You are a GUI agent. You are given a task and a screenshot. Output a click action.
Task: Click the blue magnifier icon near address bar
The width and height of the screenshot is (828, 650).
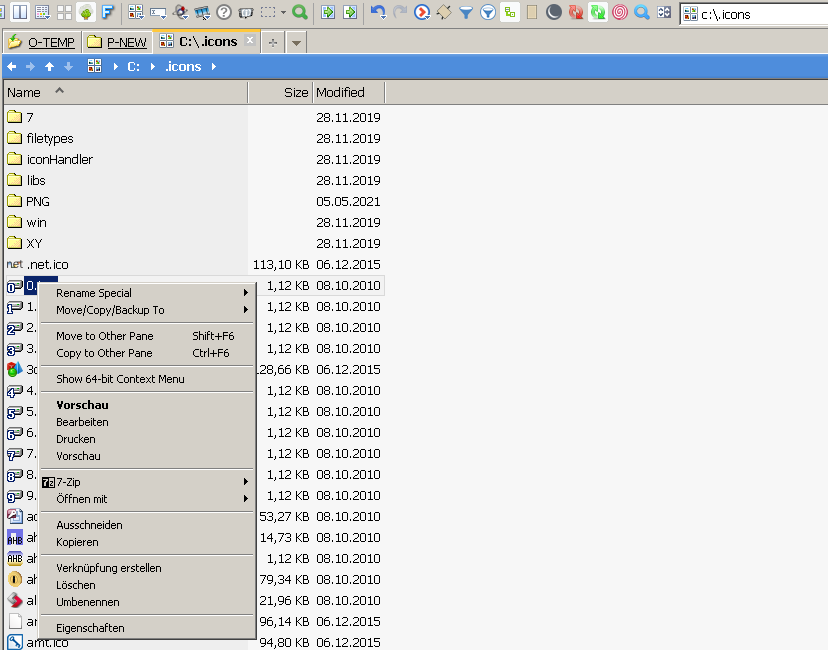coord(642,13)
